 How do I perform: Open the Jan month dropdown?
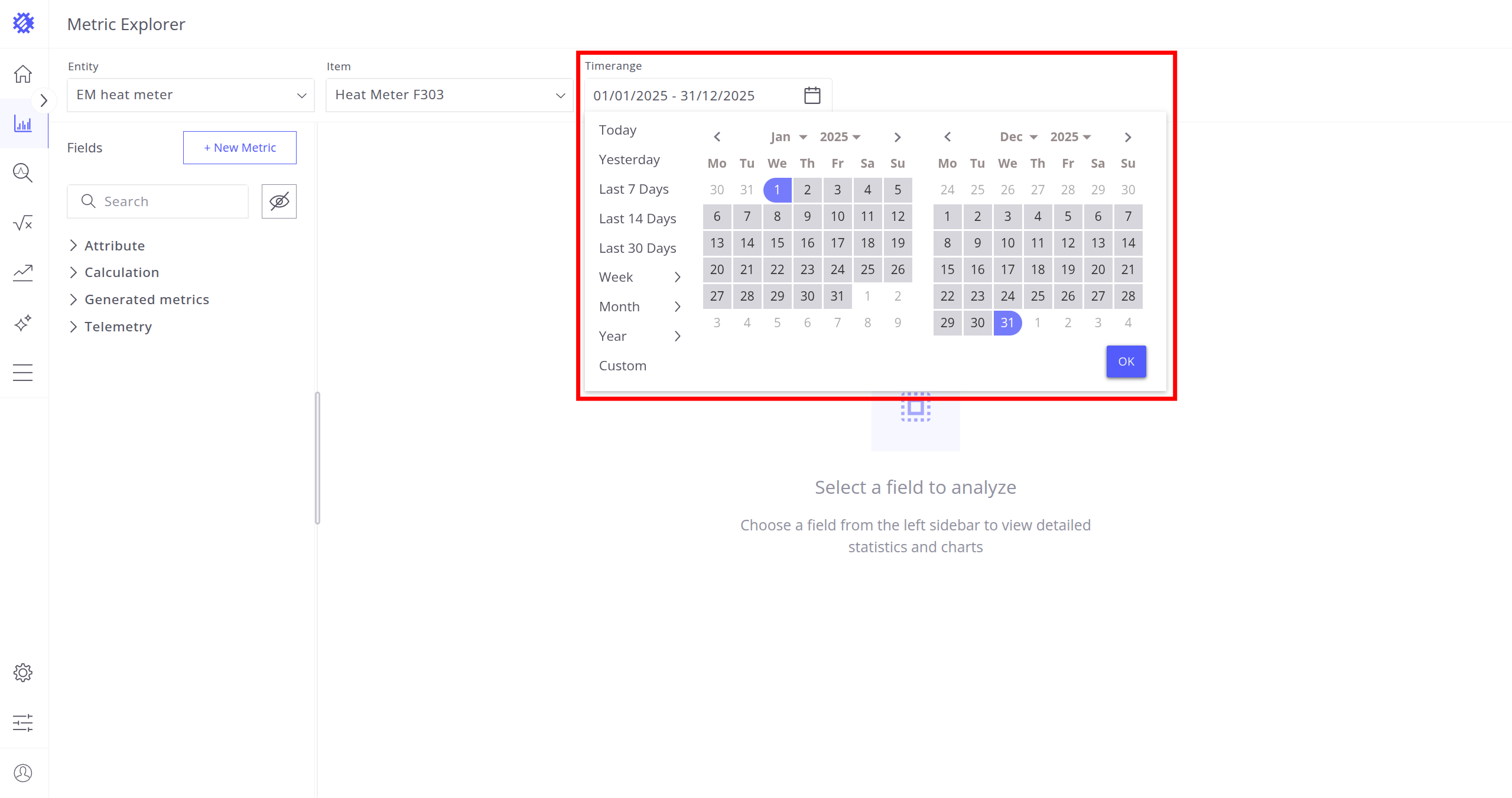point(788,137)
